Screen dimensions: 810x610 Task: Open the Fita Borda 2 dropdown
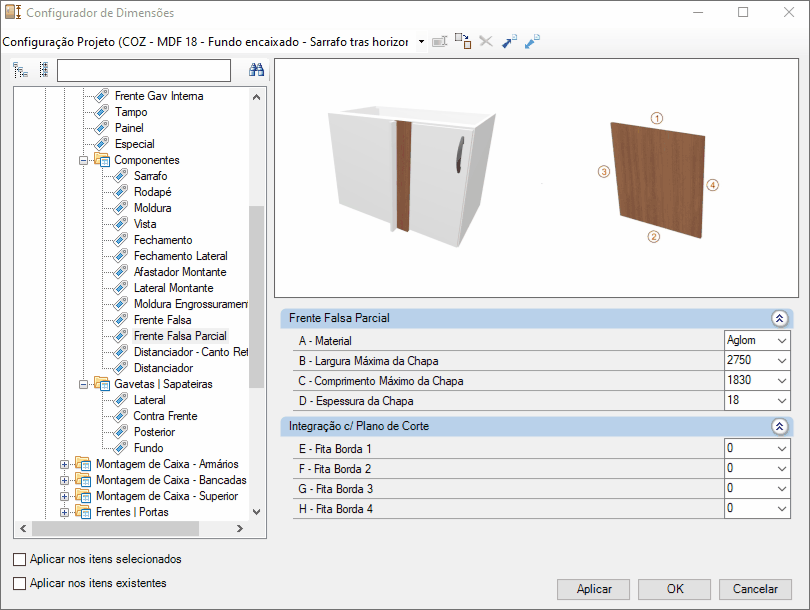click(782, 469)
